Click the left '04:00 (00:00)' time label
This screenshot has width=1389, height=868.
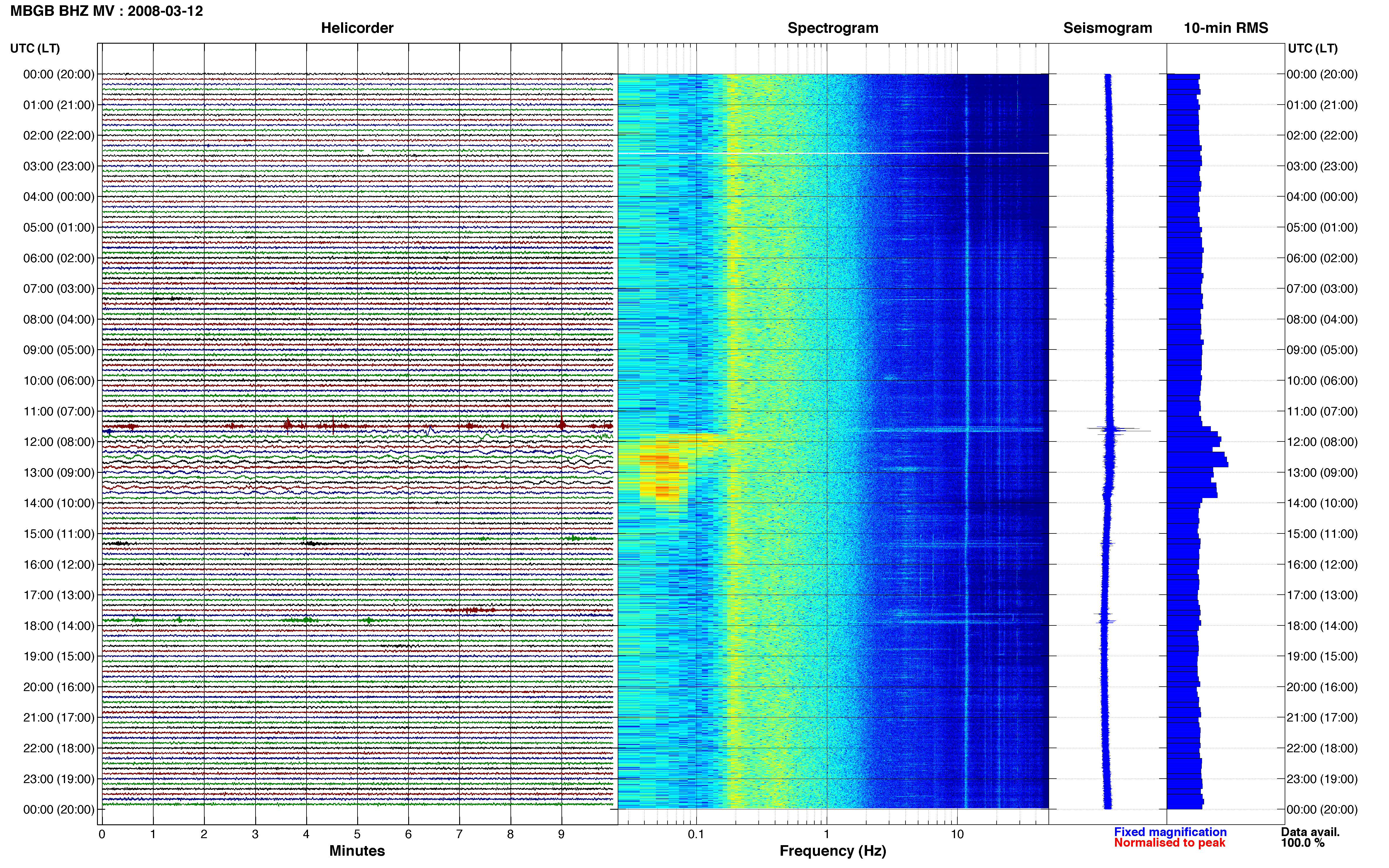59,197
